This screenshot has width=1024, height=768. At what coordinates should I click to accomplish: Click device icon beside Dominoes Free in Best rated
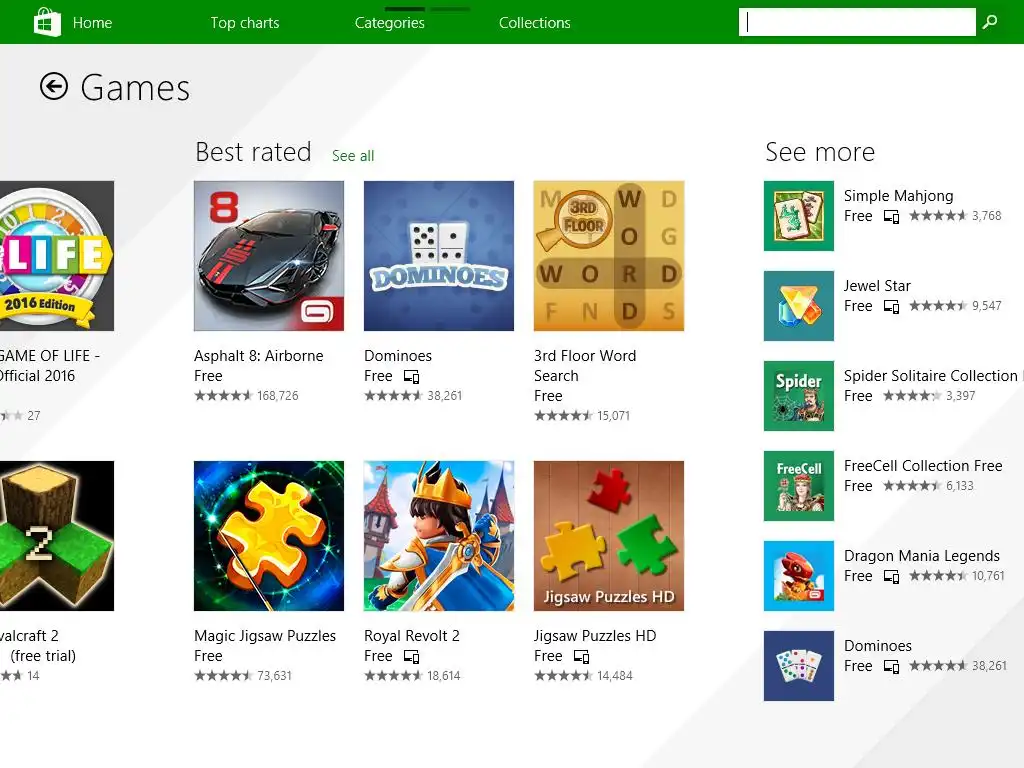coord(411,377)
